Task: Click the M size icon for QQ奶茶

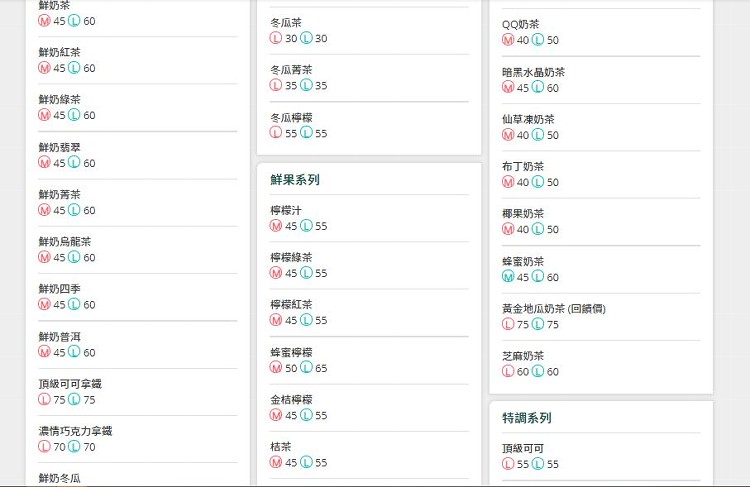Action: pyautogui.click(x=508, y=40)
